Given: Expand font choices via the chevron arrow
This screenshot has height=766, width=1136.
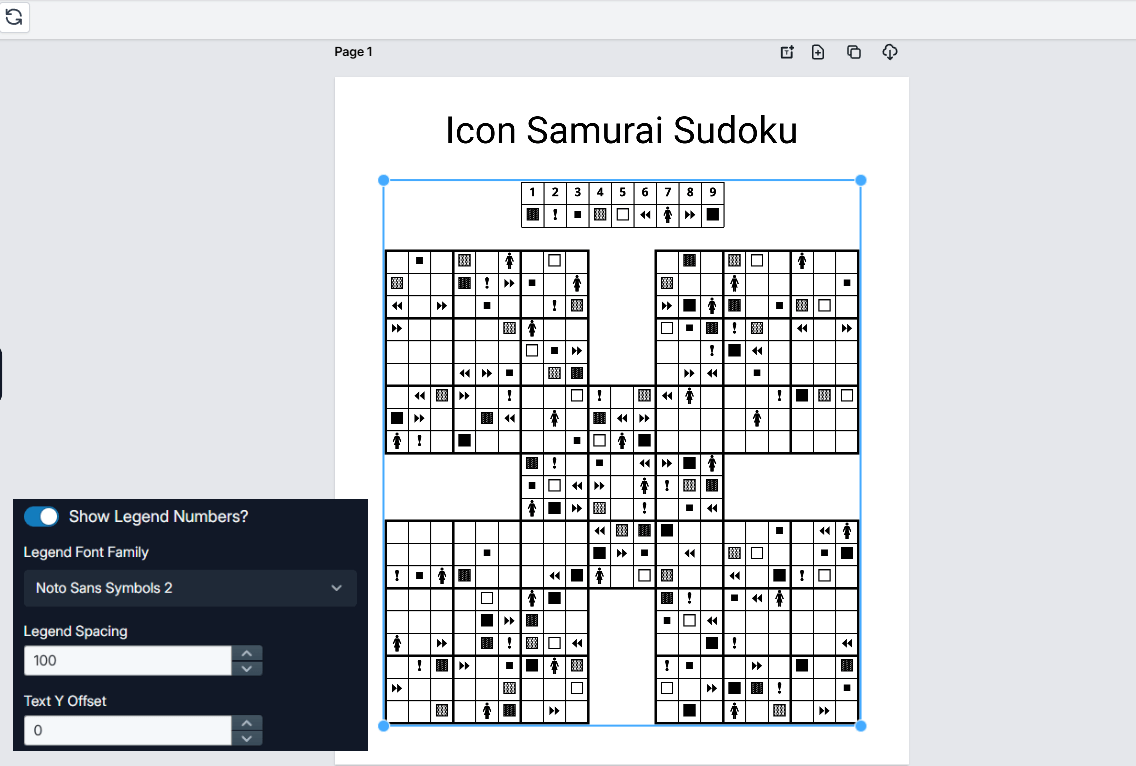Looking at the screenshot, I should click(x=337, y=588).
